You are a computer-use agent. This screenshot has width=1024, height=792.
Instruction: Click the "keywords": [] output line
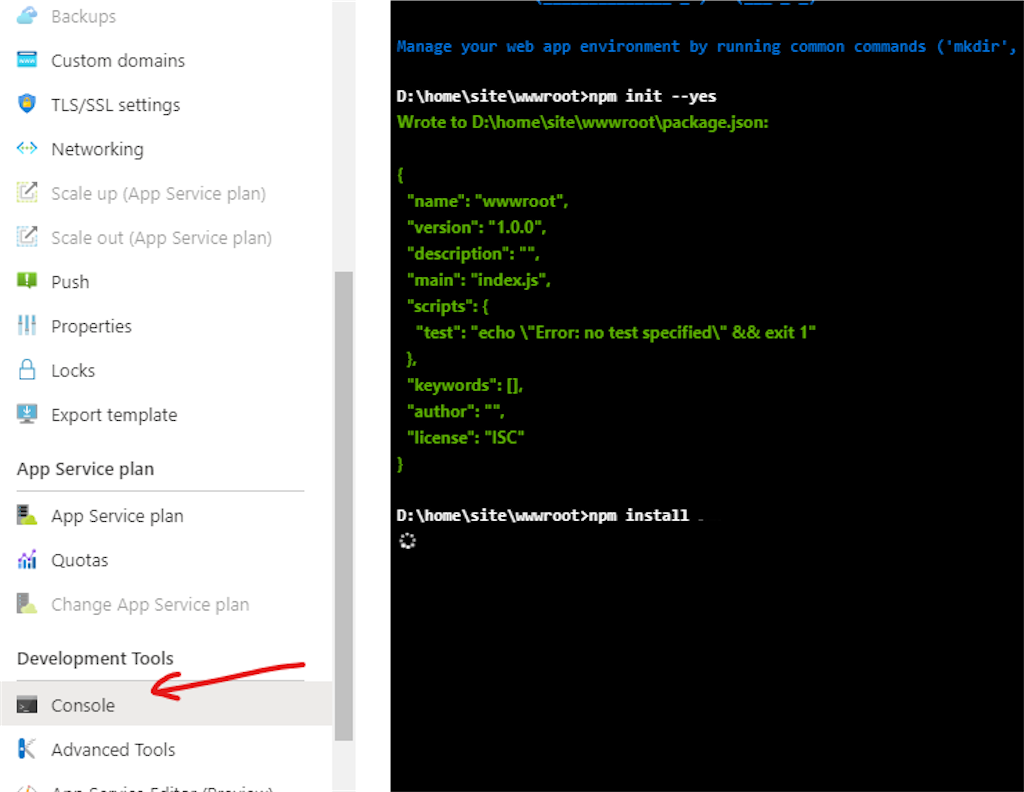click(x=465, y=385)
